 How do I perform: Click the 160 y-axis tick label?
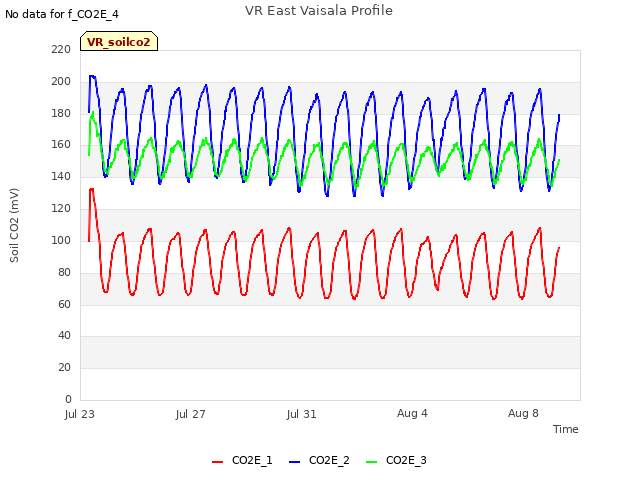click(61, 144)
